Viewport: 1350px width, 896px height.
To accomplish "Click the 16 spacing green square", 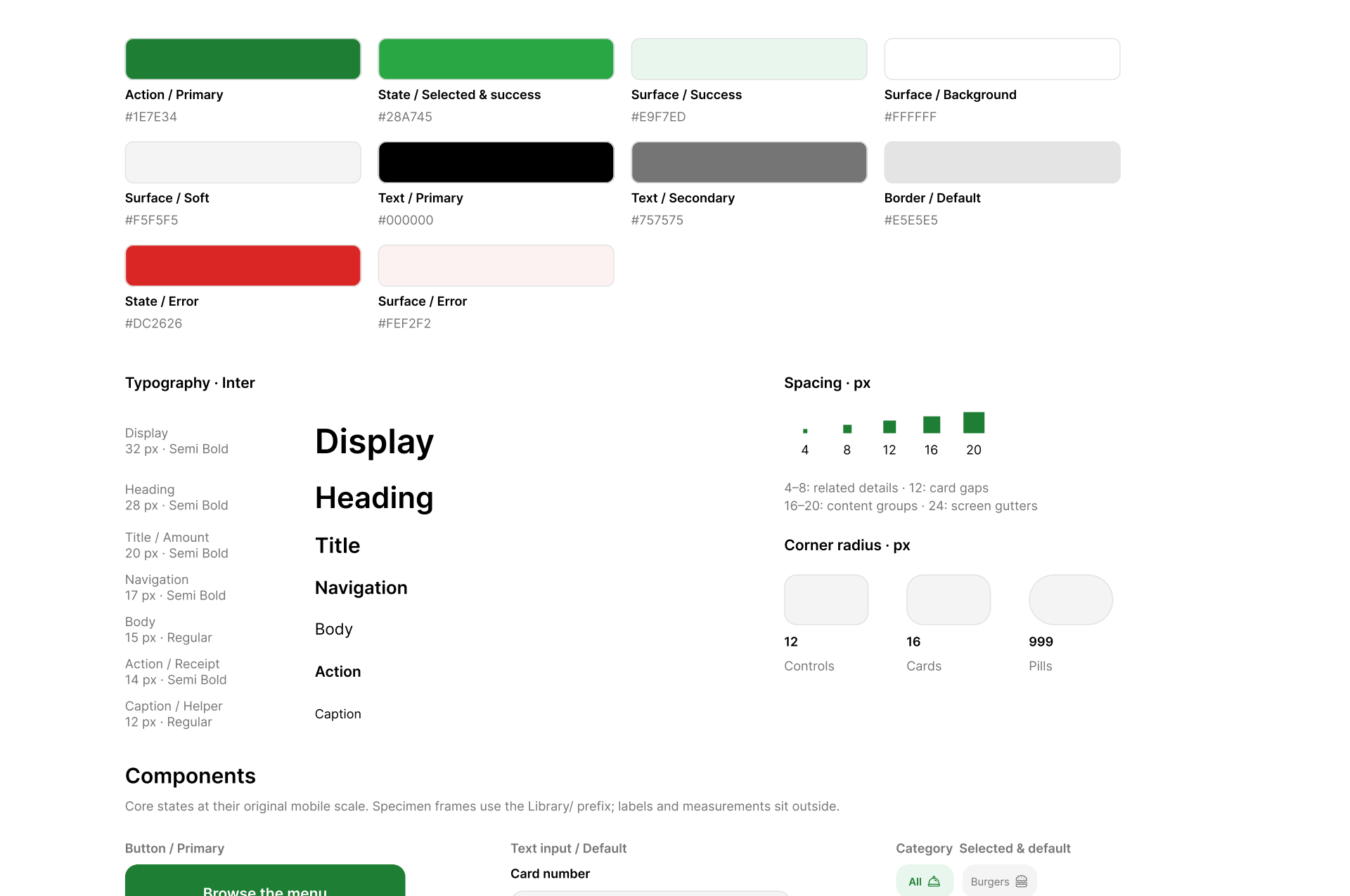I will point(932,424).
